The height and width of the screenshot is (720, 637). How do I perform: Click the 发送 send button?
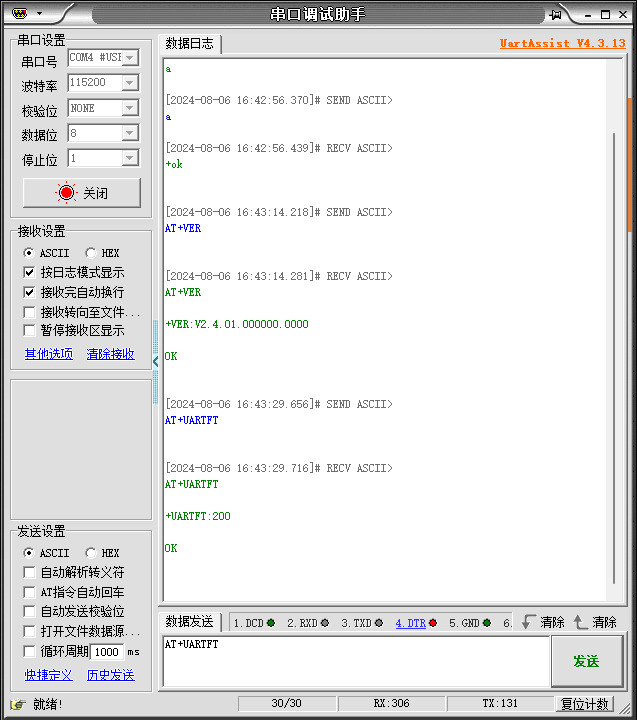pyautogui.click(x=587, y=661)
